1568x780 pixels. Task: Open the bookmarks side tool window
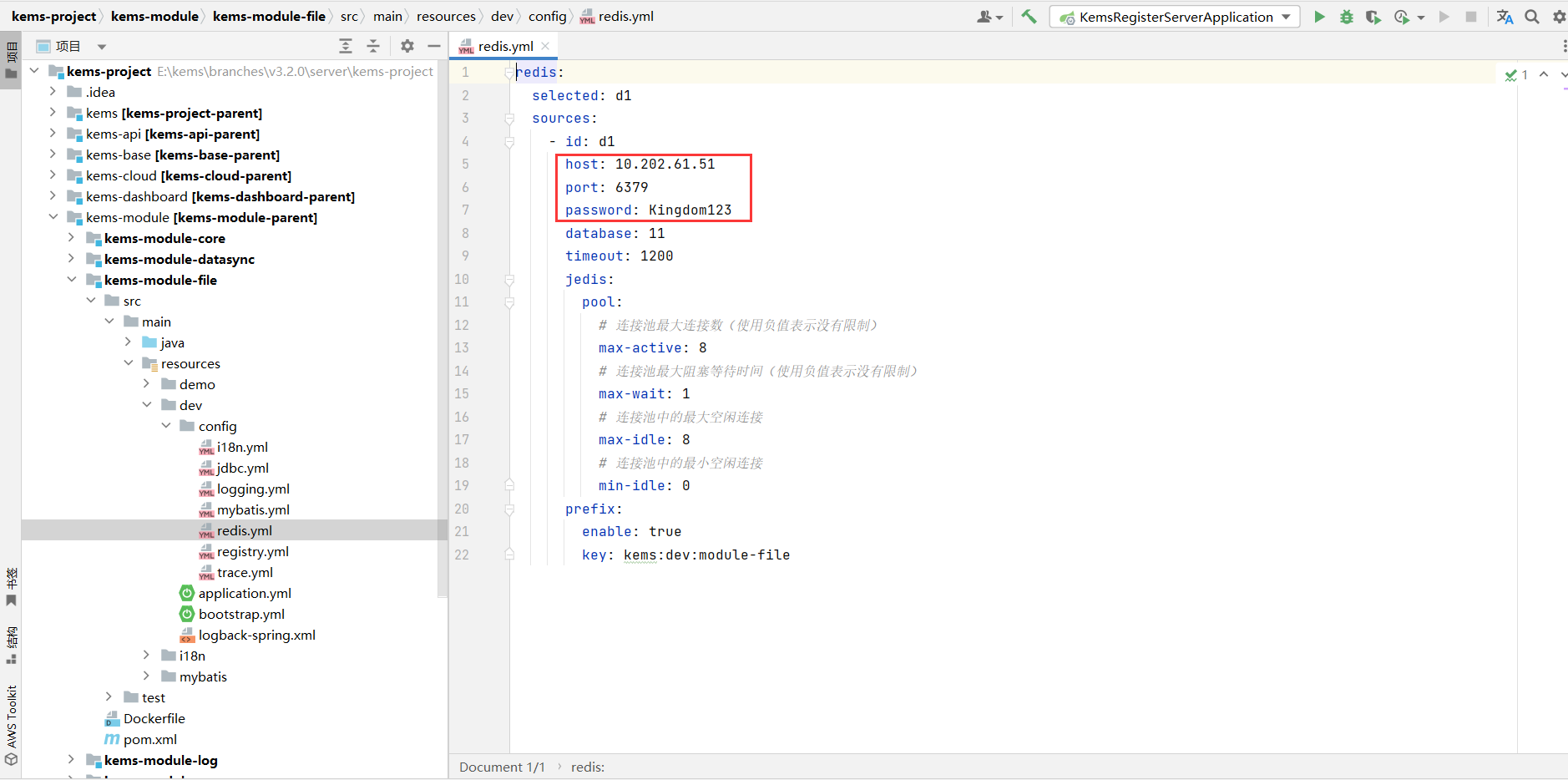(x=12, y=587)
